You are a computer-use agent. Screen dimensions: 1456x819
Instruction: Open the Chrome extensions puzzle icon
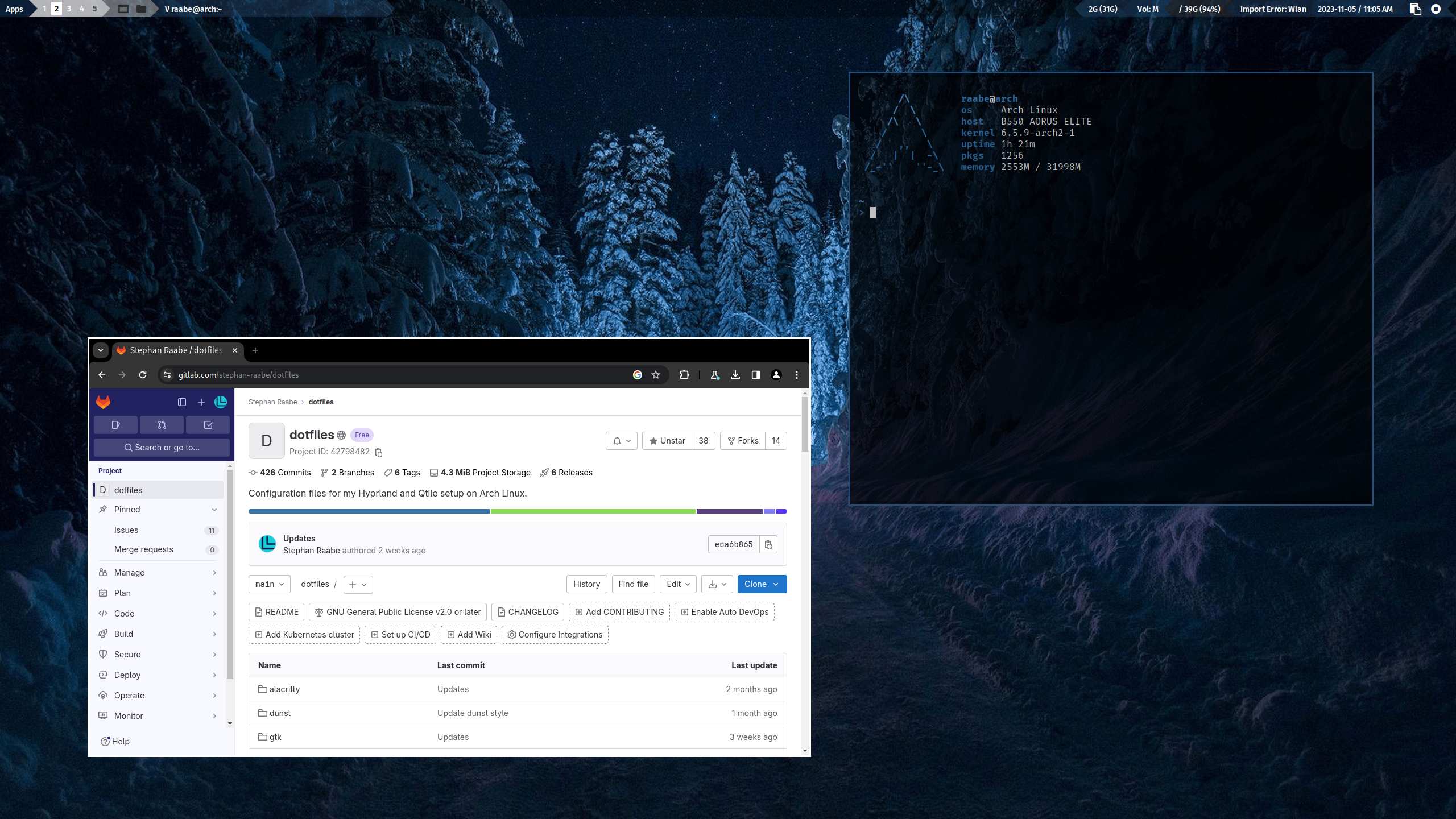click(684, 375)
